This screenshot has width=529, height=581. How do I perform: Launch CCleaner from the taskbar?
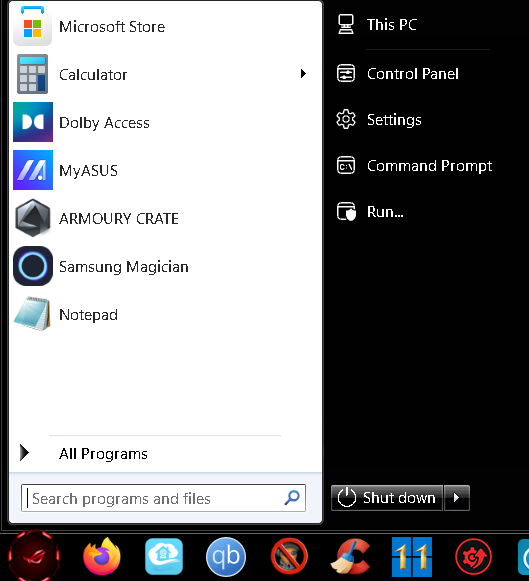point(350,556)
